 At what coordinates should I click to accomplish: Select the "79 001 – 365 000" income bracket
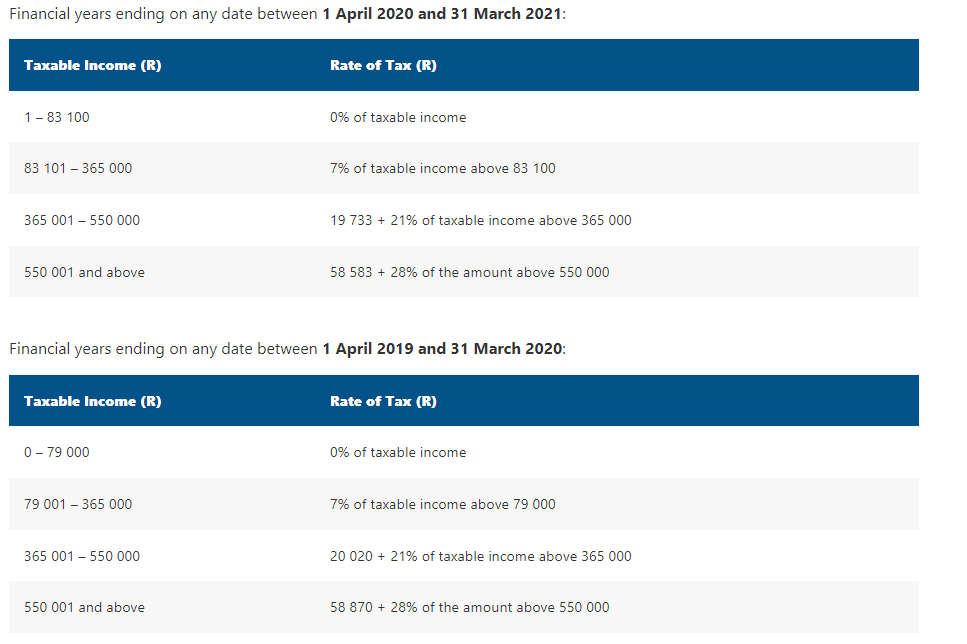click(x=78, y=504)
